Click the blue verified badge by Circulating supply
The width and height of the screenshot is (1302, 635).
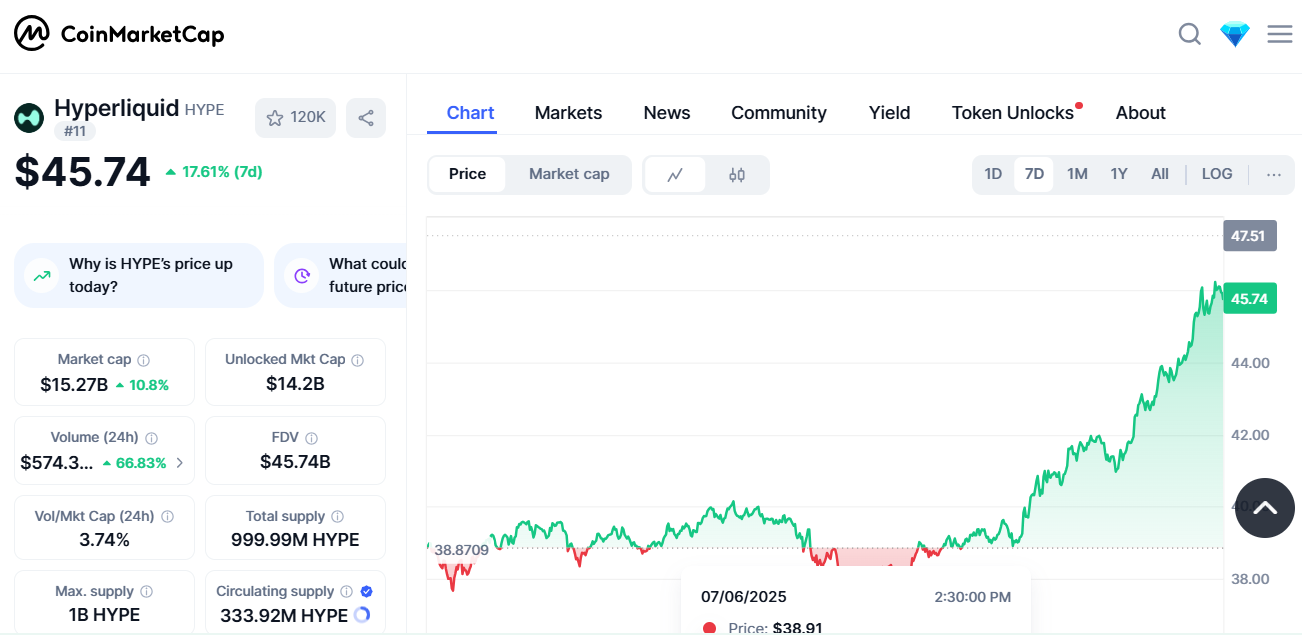(366, 592)
